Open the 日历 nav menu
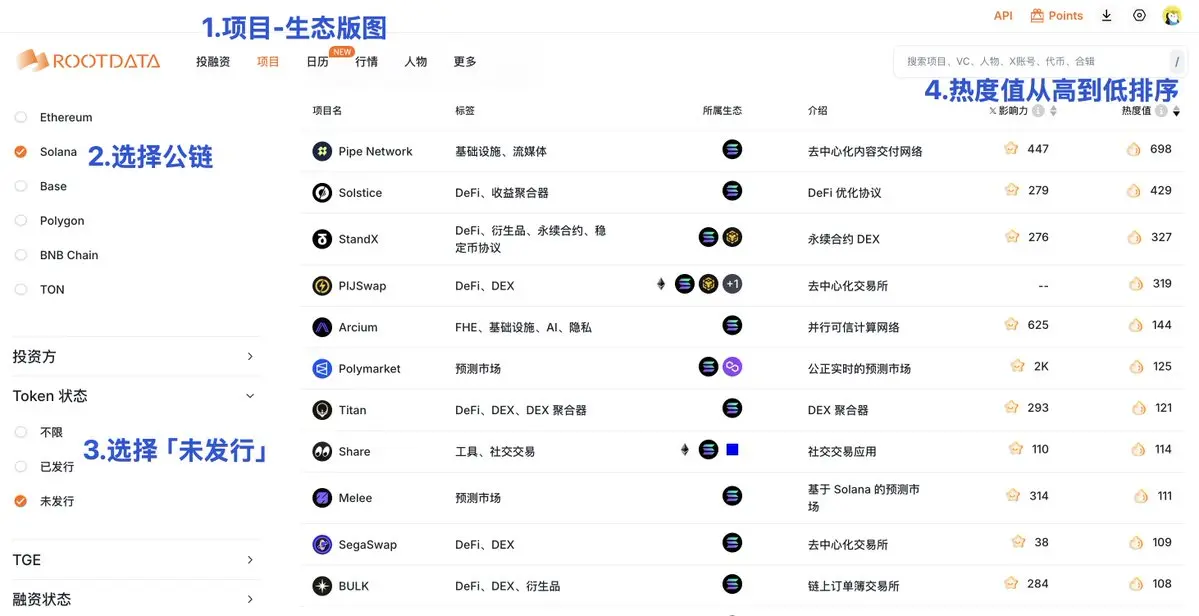The image size is (1199, 616). pos(317,62)
